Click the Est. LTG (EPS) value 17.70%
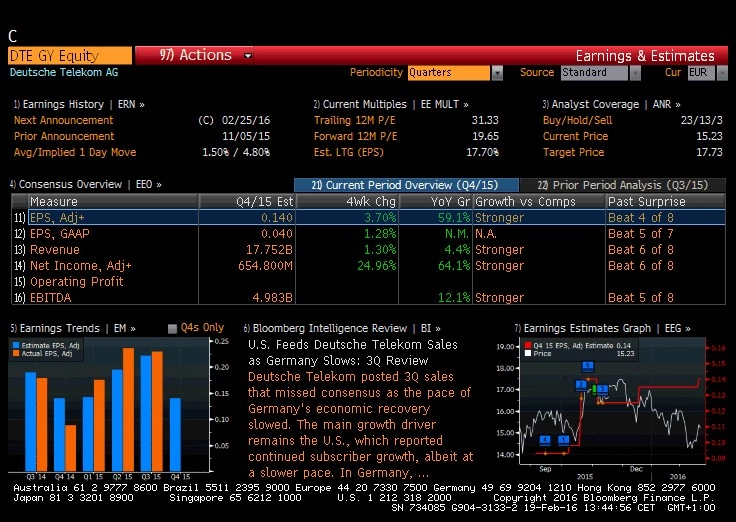This screenshot has width=736, height=522. [482, 152]
